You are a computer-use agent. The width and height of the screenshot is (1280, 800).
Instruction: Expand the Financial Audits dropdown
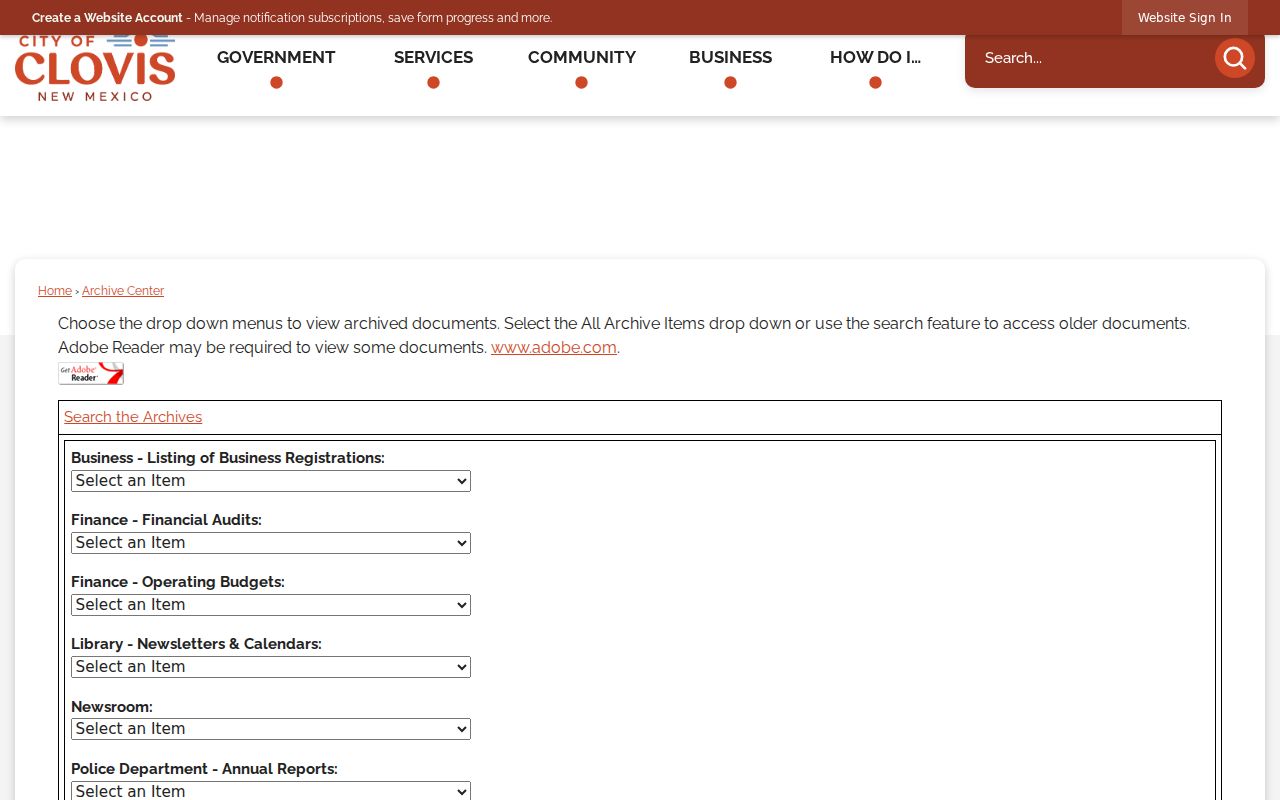pos(271,543)
